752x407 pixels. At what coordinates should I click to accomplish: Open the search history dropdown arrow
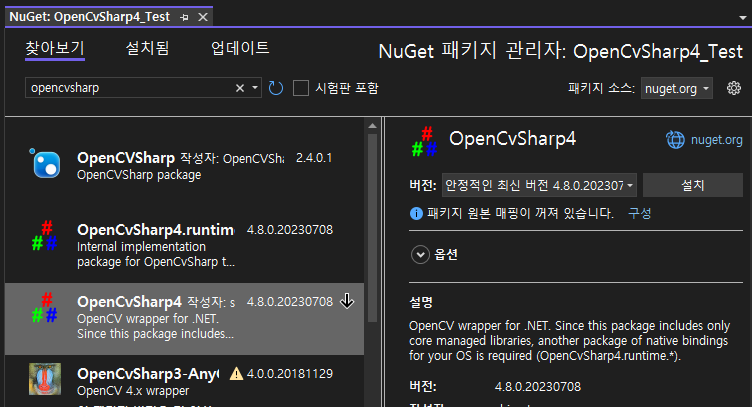tap(255, 88)
